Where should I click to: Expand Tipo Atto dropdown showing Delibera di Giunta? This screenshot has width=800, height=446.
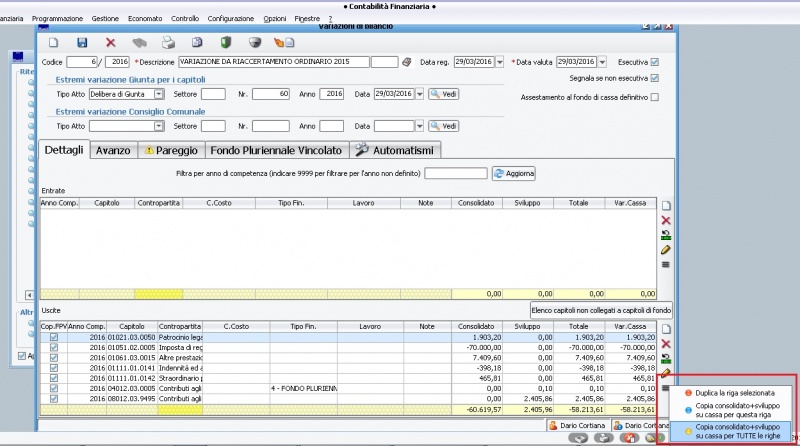point(159,94)
